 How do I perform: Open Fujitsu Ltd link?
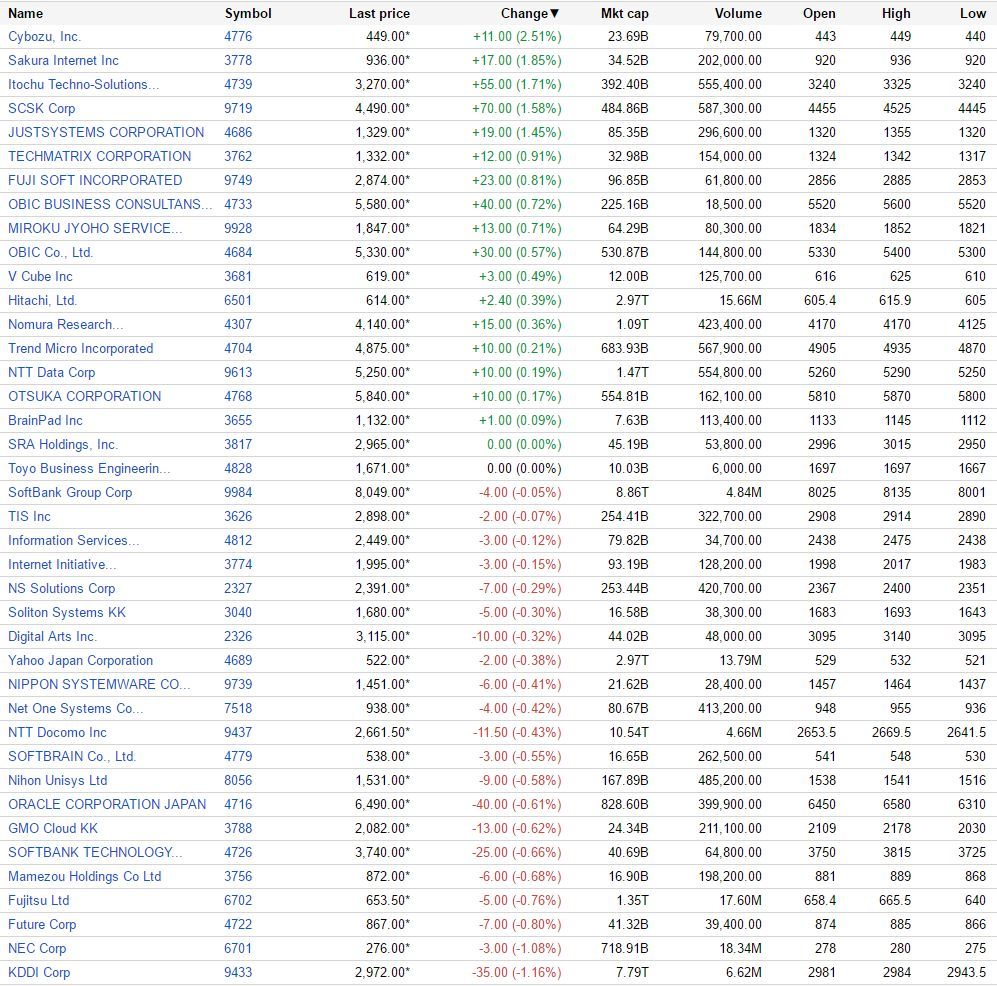[x=39, y=900]
